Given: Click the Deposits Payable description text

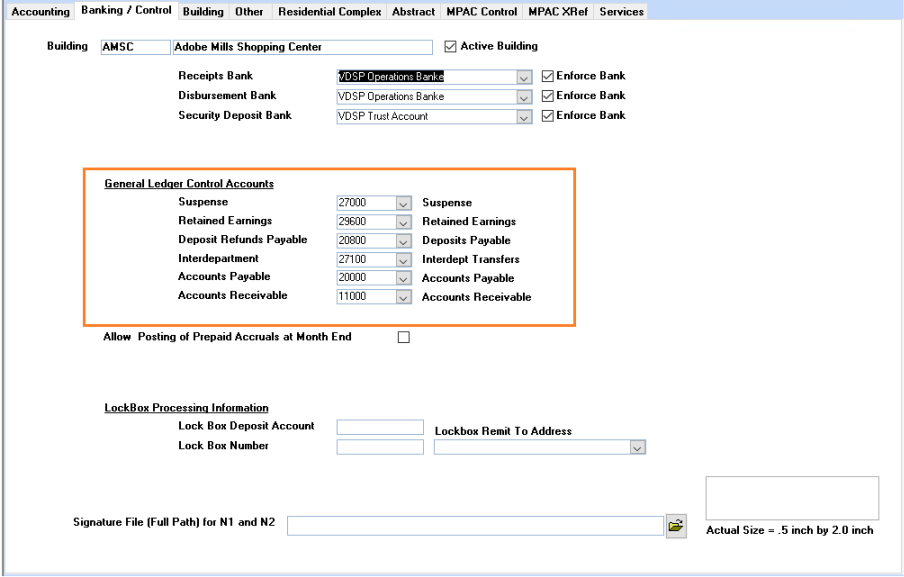Looking at the screenshot, I should coord(466,240).
